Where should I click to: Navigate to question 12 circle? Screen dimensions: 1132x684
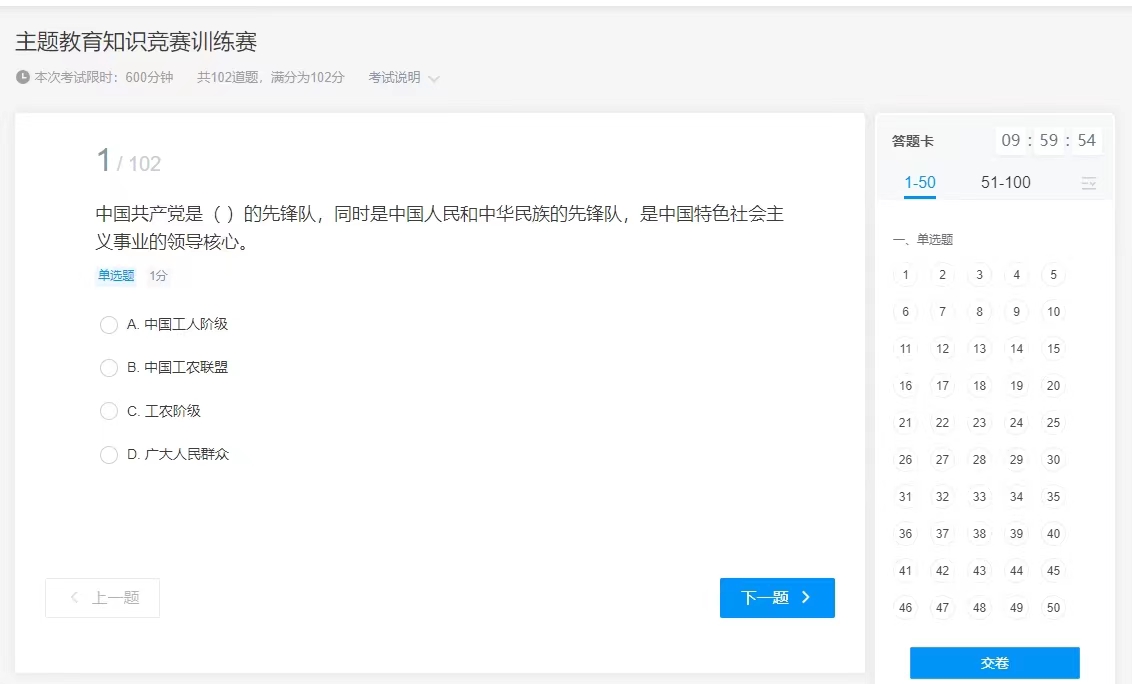pos(942,349)
